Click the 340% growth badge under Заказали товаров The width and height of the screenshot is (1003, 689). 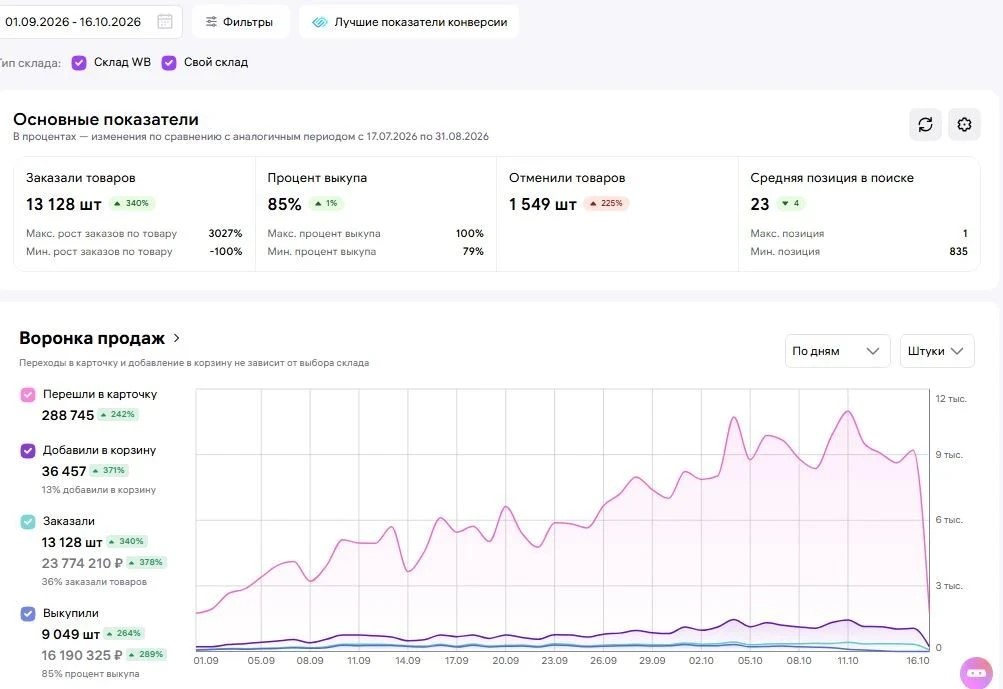click(132, 203)
